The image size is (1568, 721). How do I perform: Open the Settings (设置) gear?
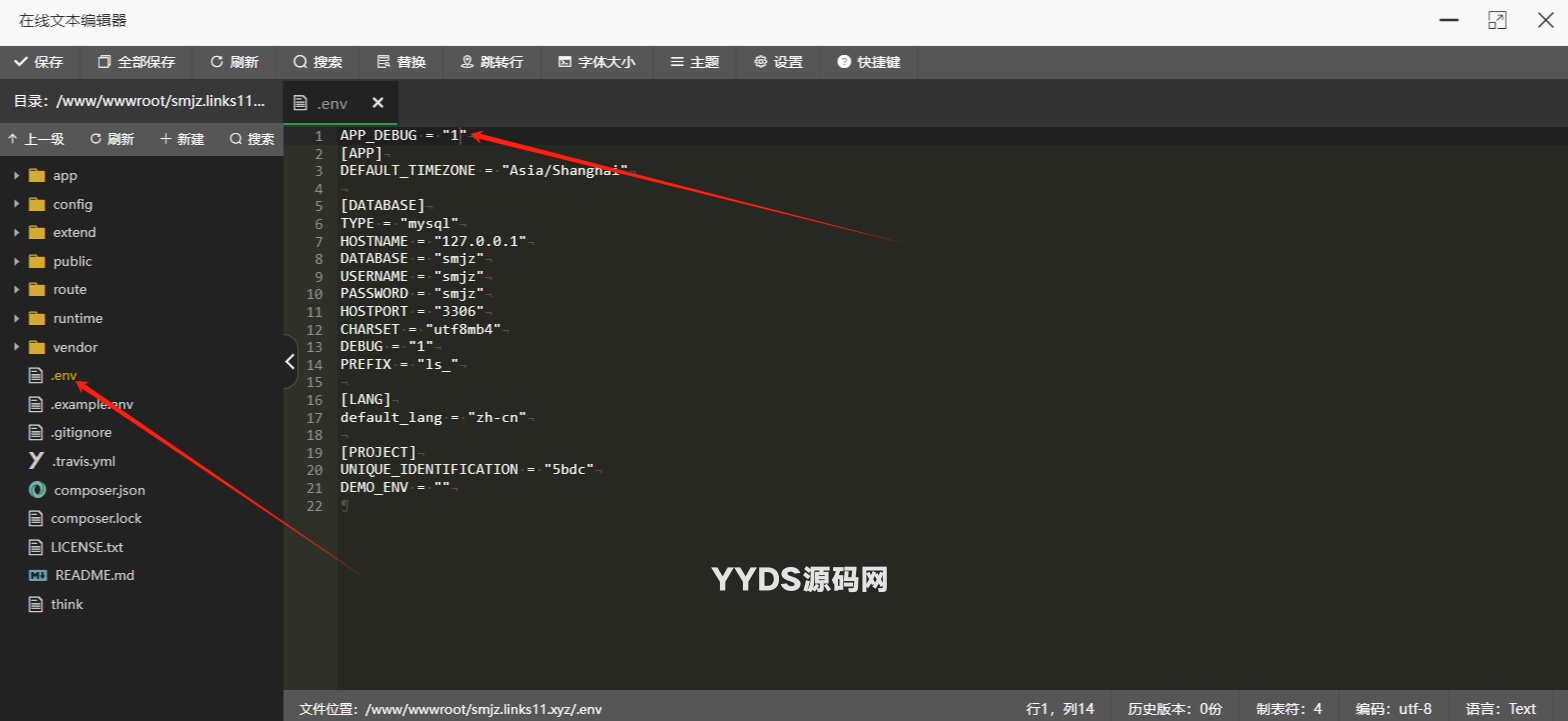click(x=778, y=62)
